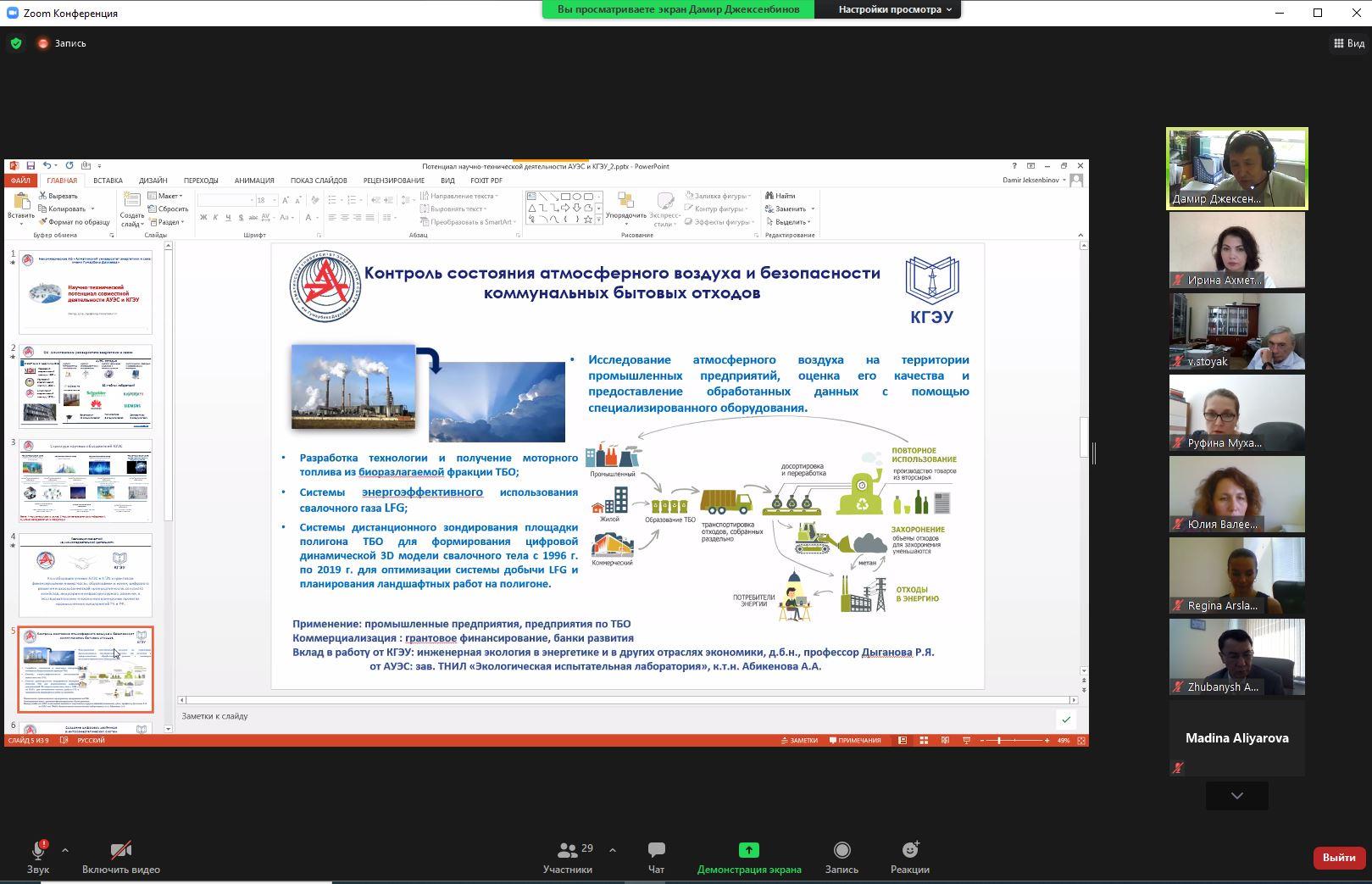Expand audio options arrow next to microphone
Screen dimensions: 1372x884
[x=65, y=850]
